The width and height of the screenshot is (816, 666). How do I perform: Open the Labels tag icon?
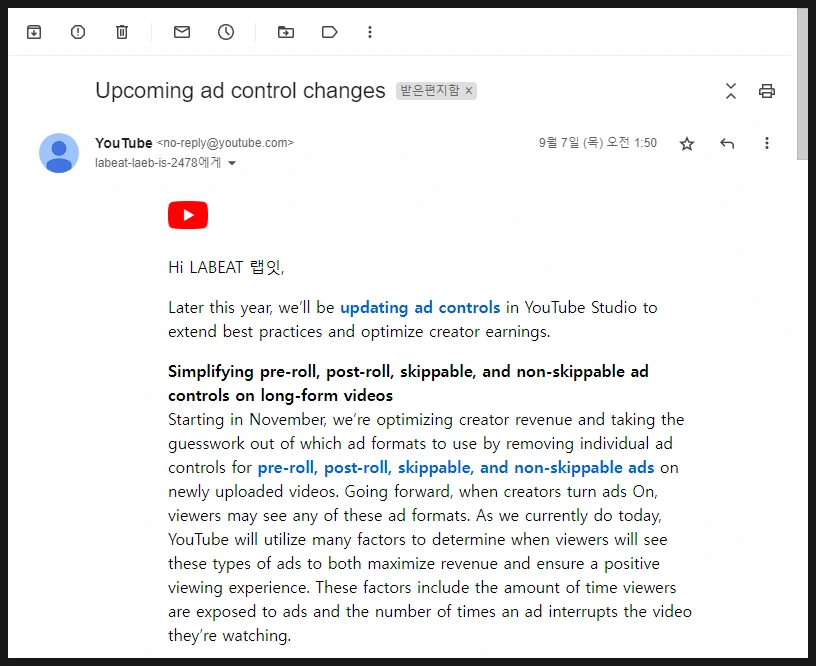pos(329,32)
